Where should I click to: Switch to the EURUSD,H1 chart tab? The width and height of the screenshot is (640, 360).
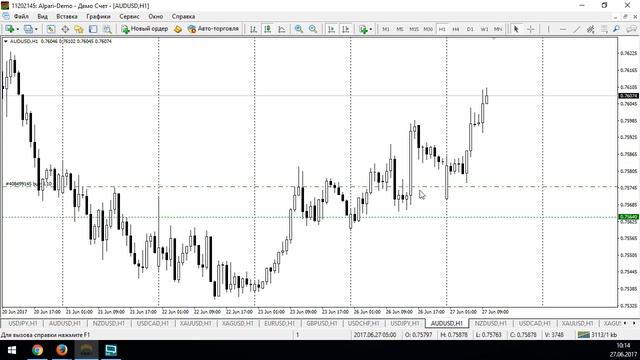coord(279,323)
